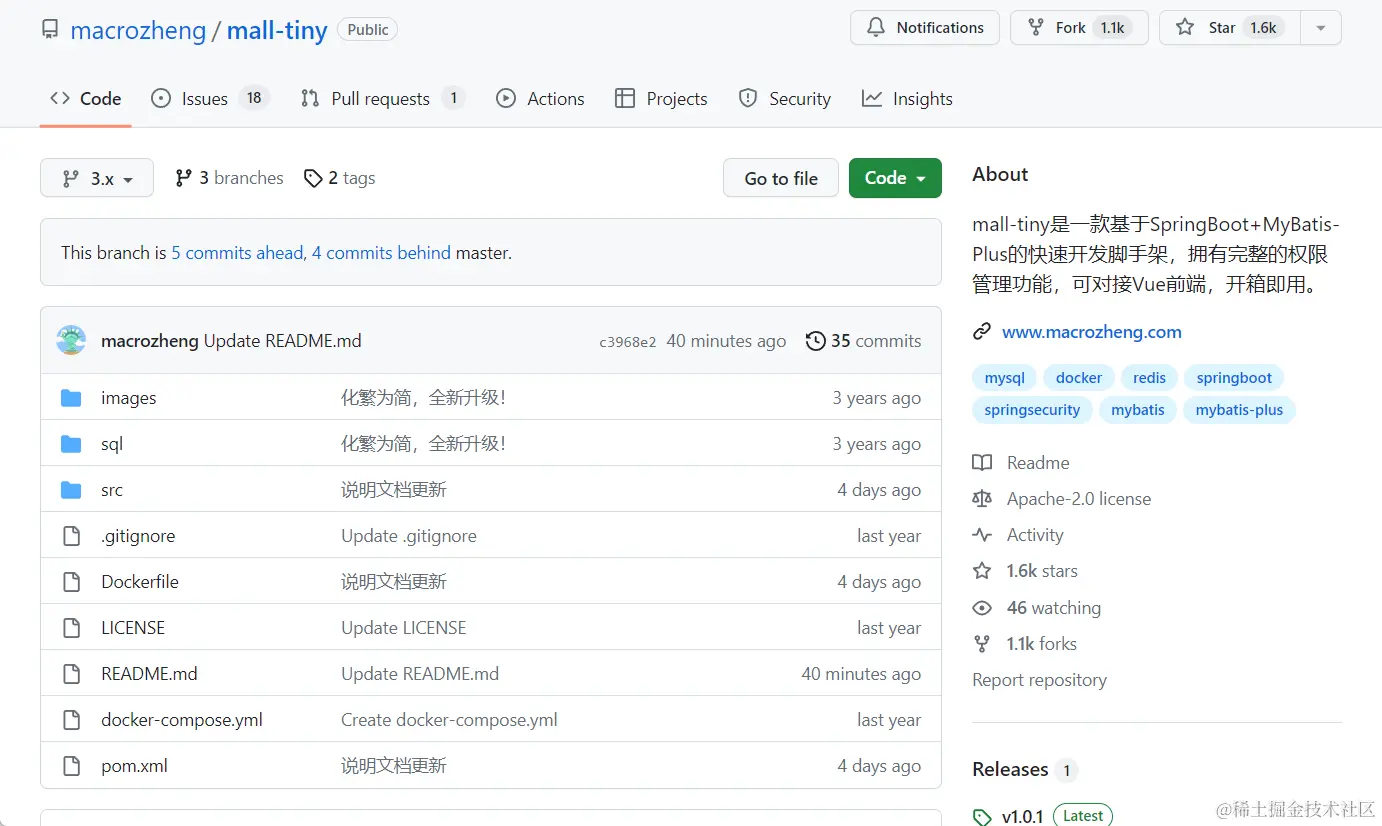The width and height of the screenshot is (1382, 826).
Task: Open the Create docker-compose.yml commit message
Action: (x=449, y=720)
